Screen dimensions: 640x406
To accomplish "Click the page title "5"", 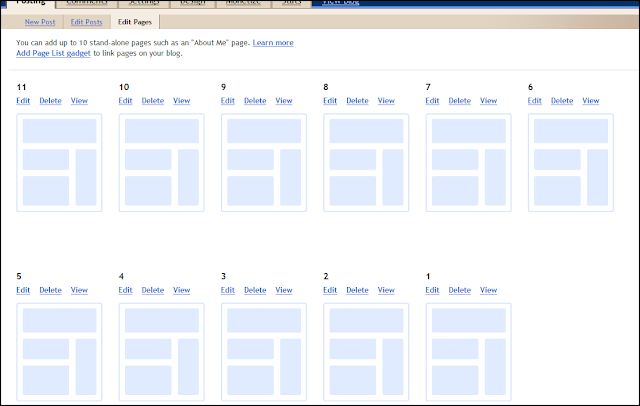I will coord(19,276).
